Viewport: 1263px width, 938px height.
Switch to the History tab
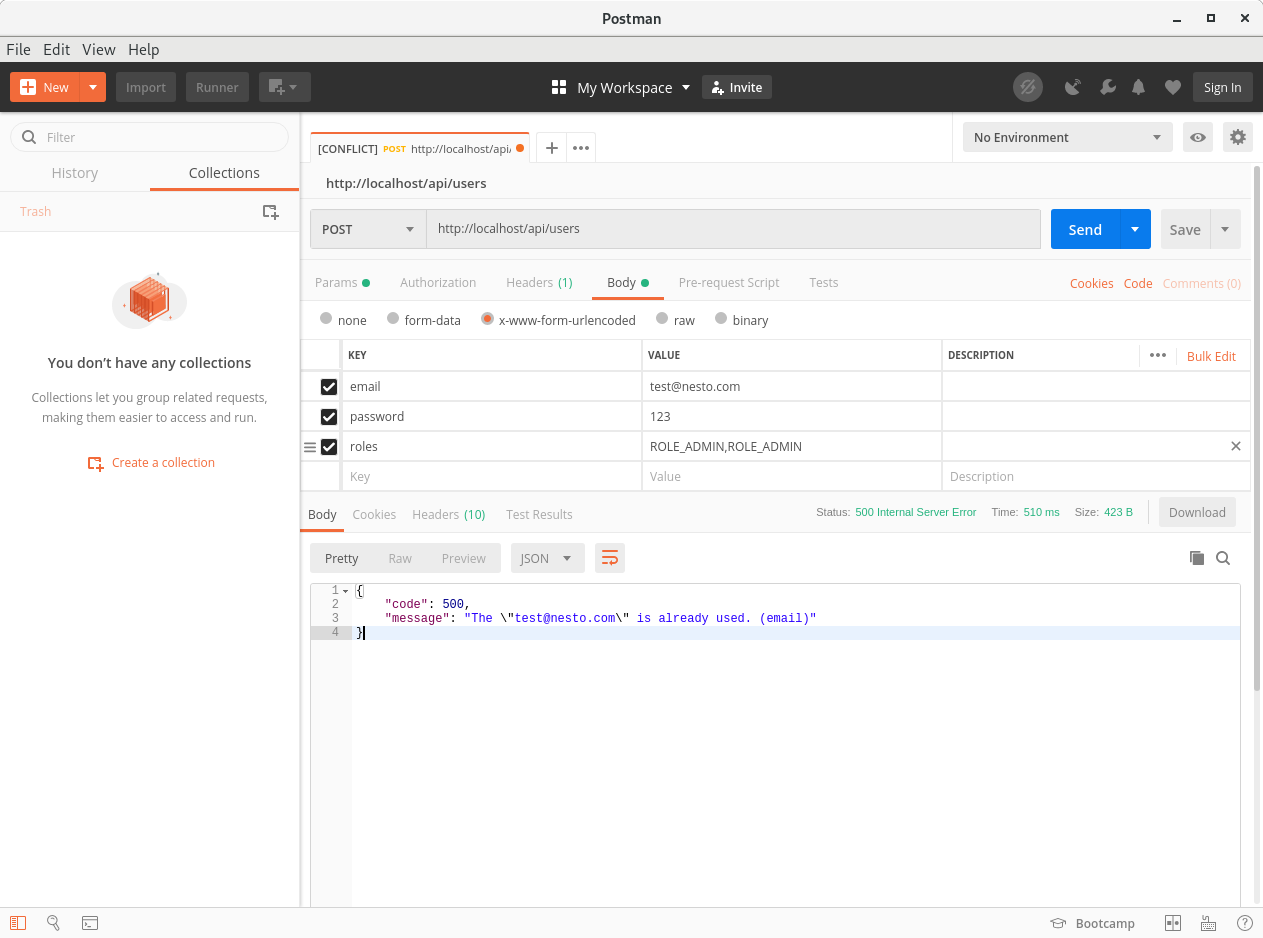coord(75,173)
